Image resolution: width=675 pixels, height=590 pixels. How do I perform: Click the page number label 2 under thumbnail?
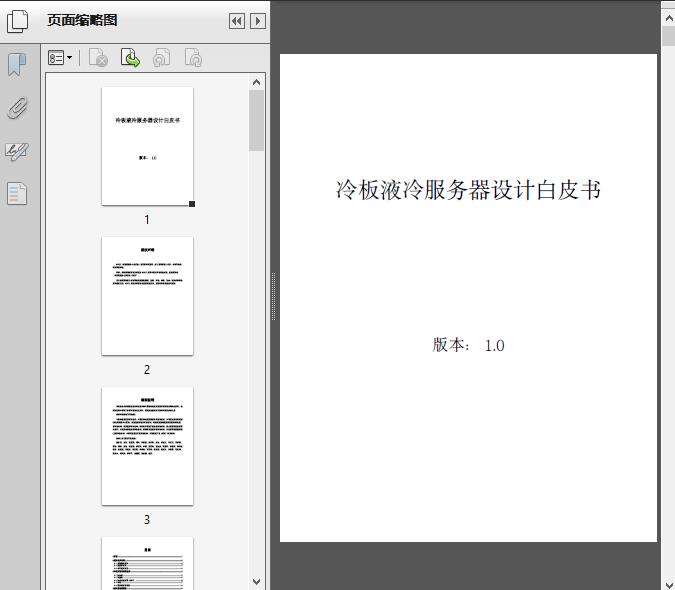147,370
